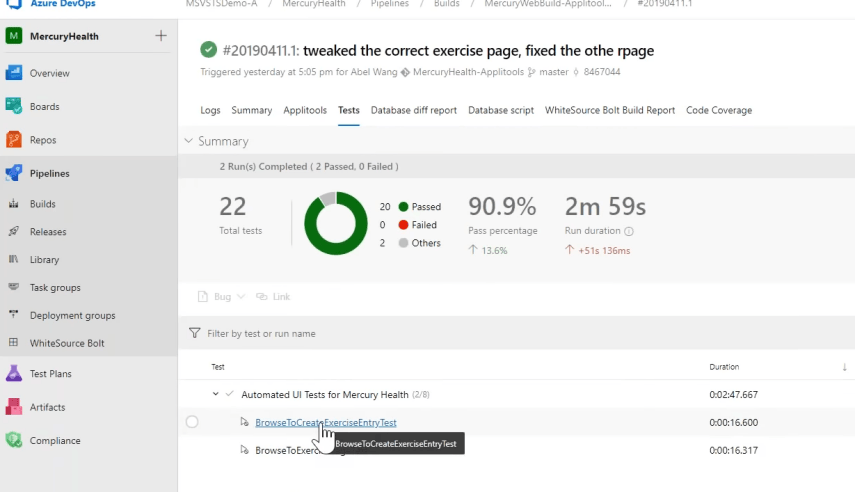
Task: Click the Bug document icon
Action: click(203, 296)
